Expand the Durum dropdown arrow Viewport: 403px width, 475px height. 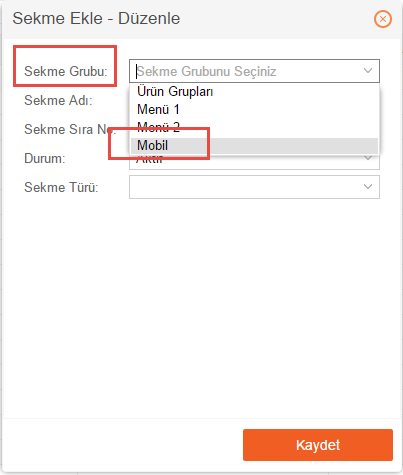click(368, 159)
